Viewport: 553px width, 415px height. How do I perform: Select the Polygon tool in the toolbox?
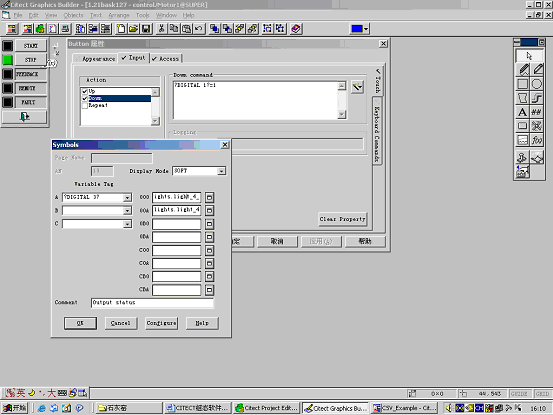(523, 98)
